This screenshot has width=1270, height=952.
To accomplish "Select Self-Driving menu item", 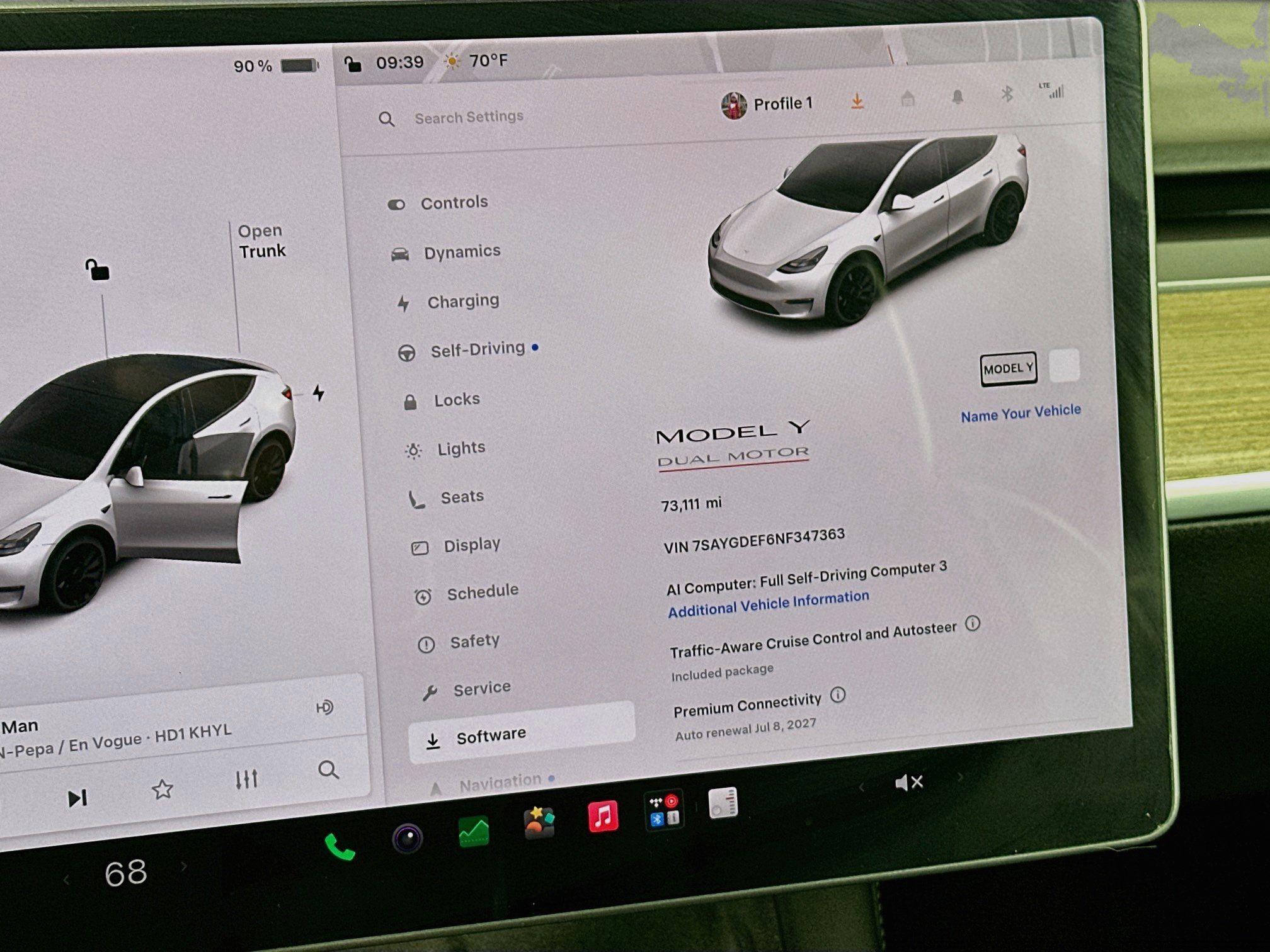I will pos(467,349).
